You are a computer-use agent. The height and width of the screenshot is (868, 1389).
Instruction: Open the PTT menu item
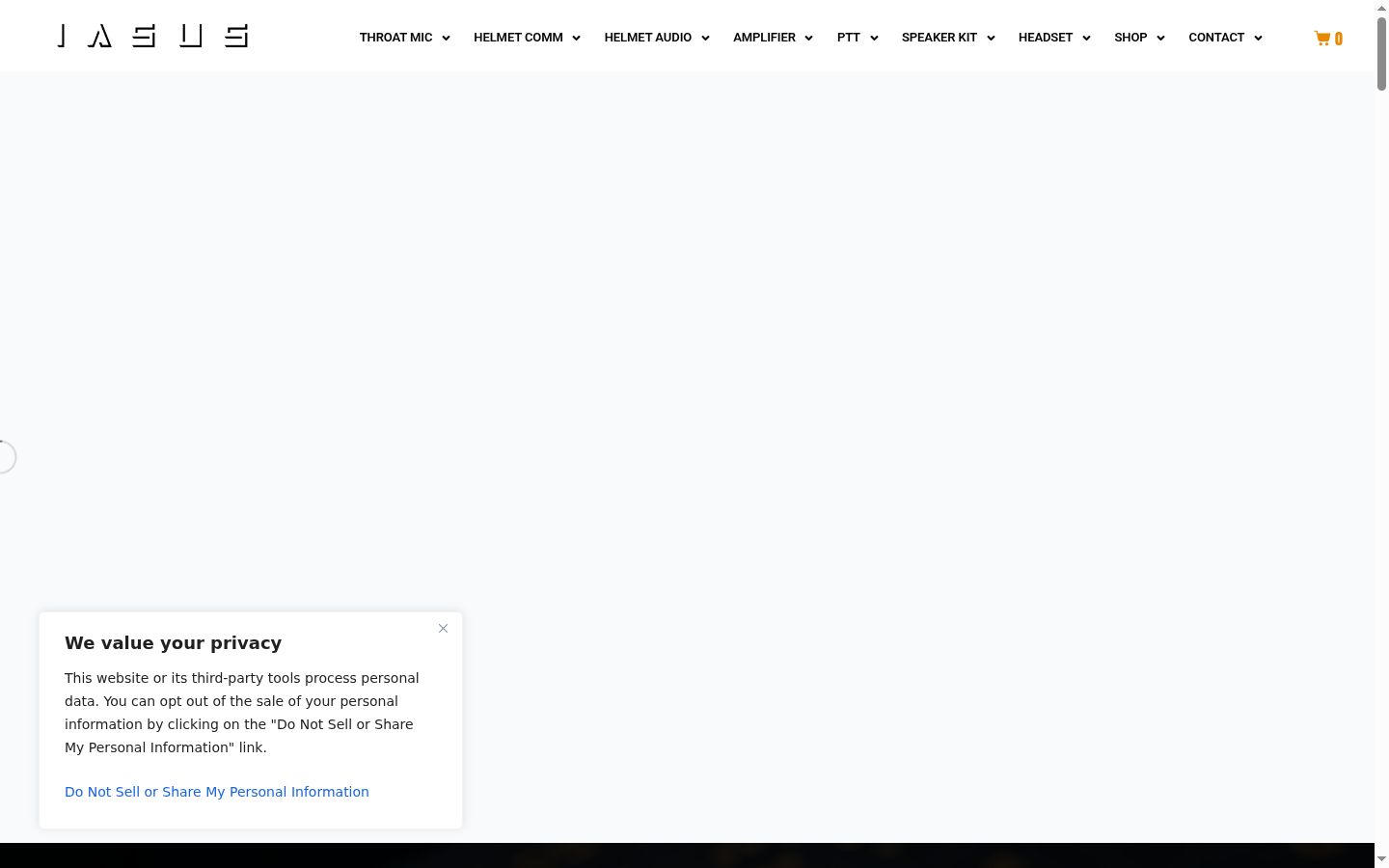(x=849, y=38)
